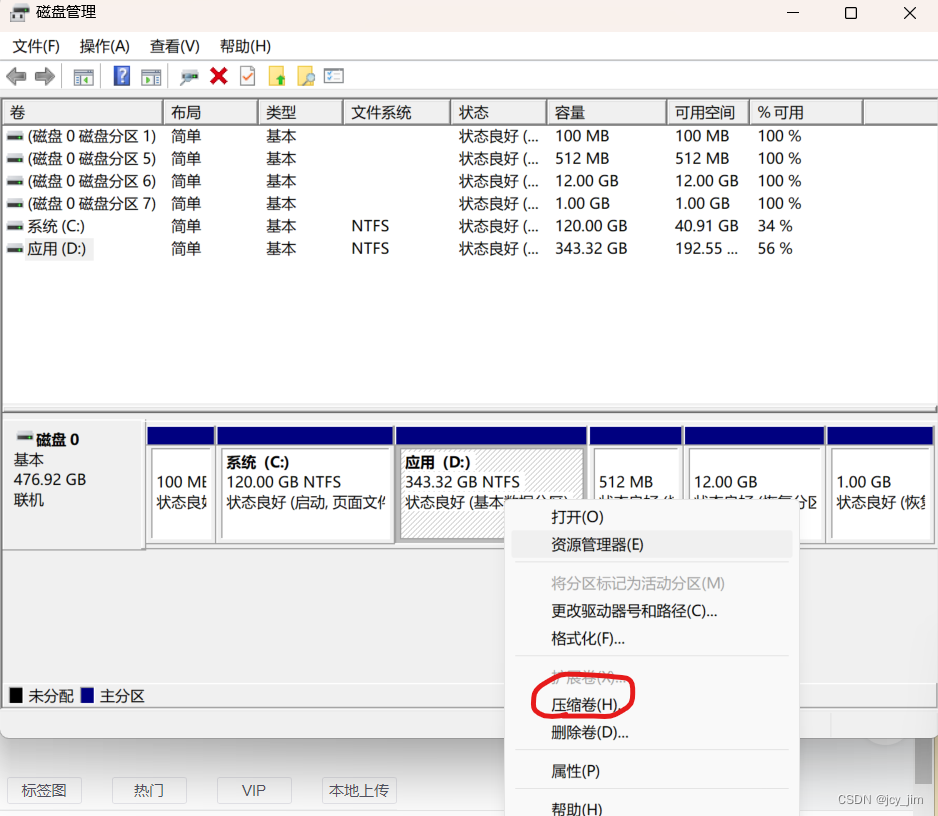Sort by the 卷 column header

(83, 112)
